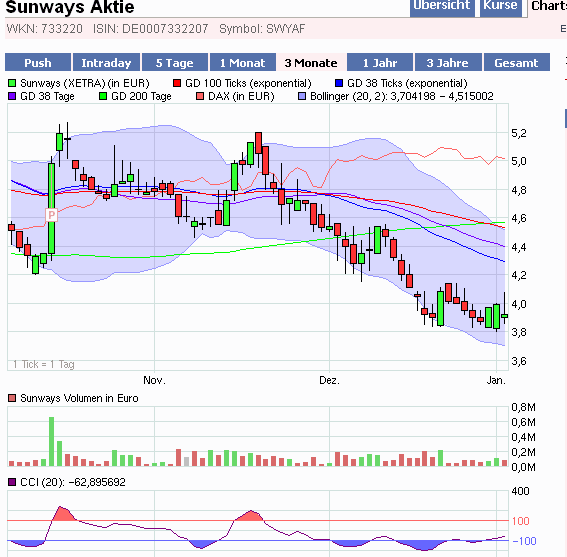Click the red GD 100 Ticks swatch
Viewport: 567px width, 557px height.
[x=177, y=83]
